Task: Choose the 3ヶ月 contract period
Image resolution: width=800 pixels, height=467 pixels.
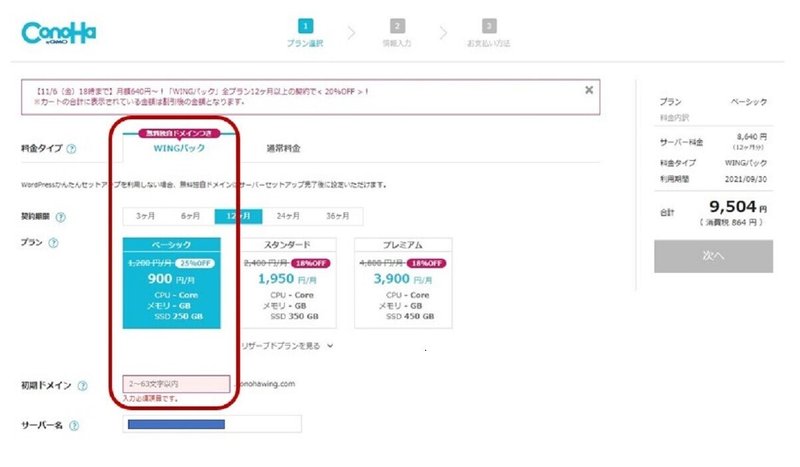Action: pos(145,216)
